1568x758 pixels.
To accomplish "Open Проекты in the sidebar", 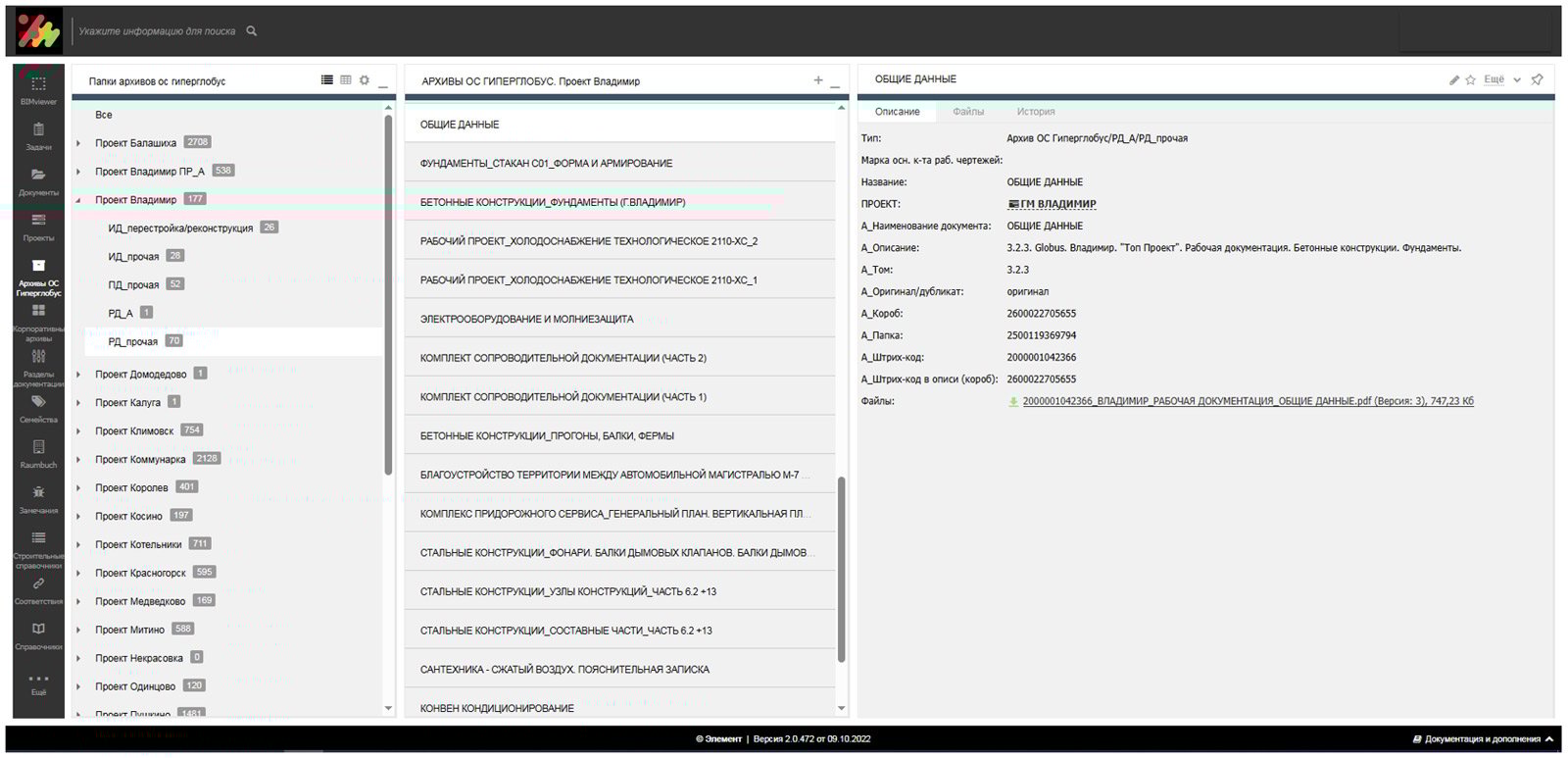I will click(38, 227).
